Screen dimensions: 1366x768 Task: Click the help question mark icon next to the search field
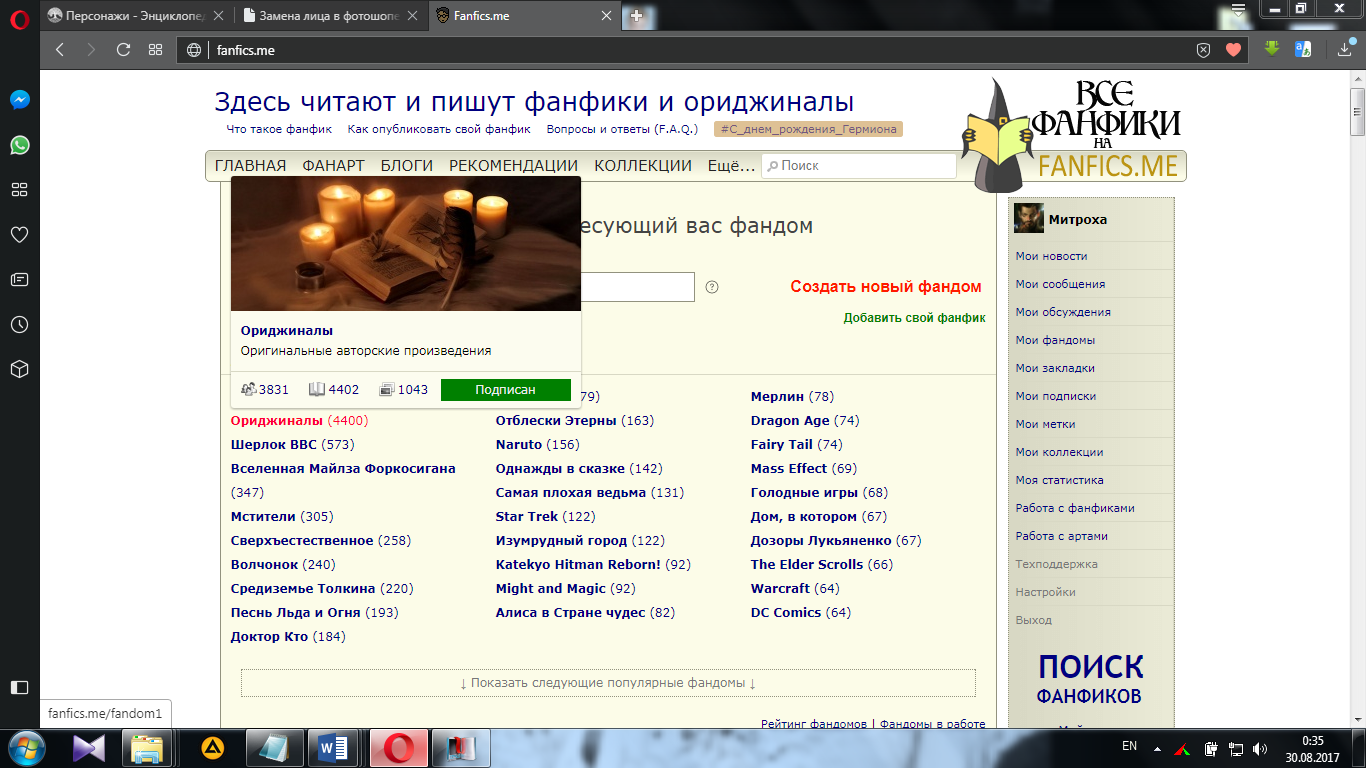tap(712, 287)
